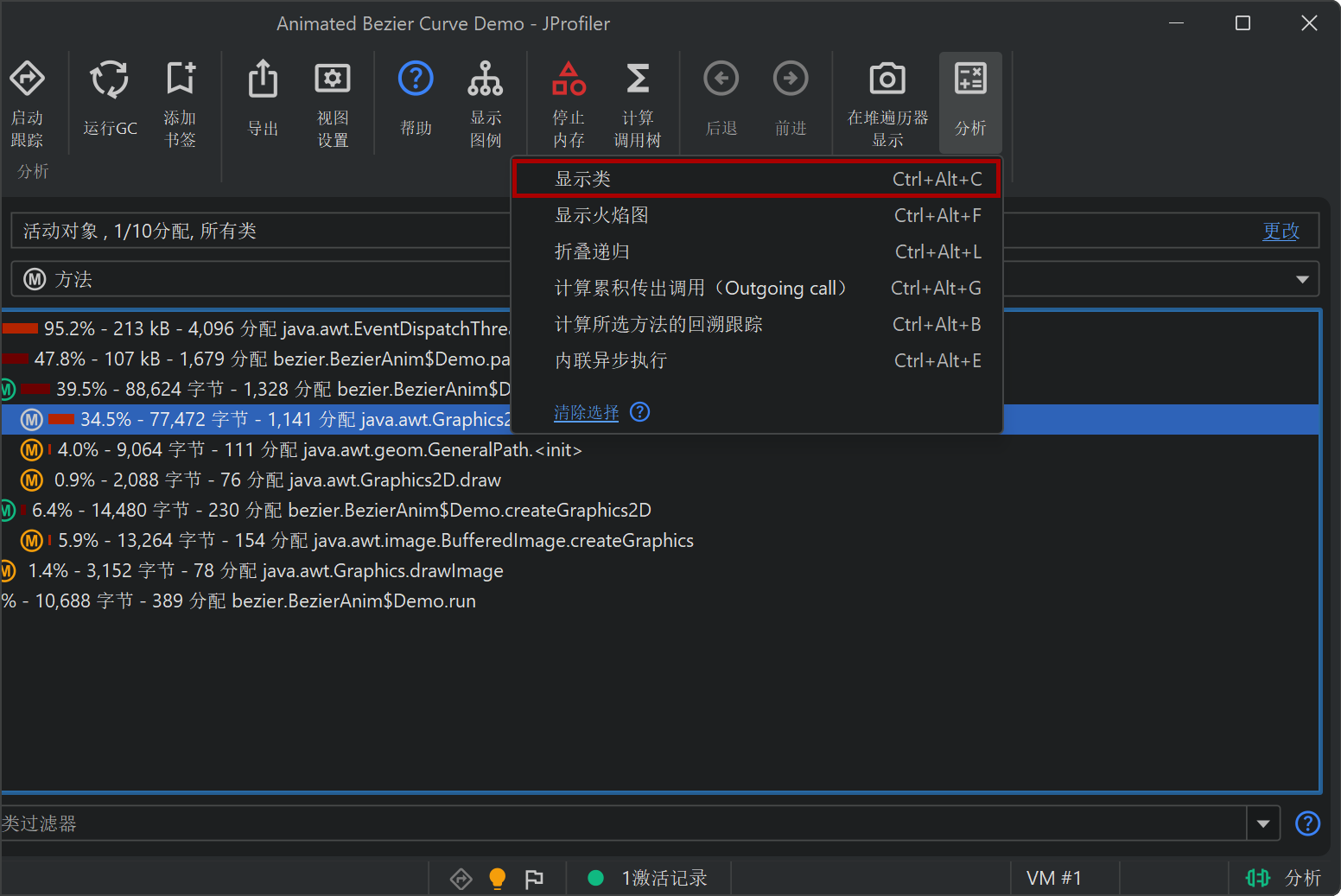The width and height of the screenshot is (1341, 896).
Task: Open the 类过滤器 dropdown arrow
Action: coord(1262,823)
